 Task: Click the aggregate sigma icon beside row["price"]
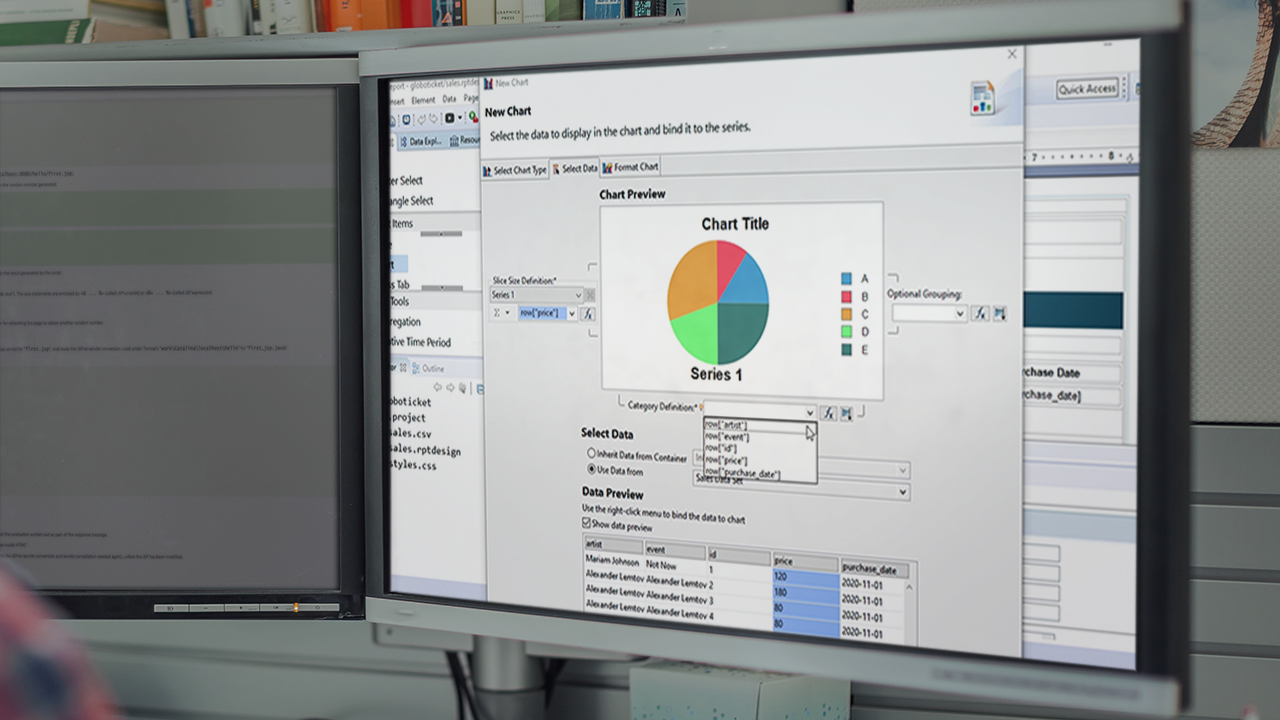[497, 313]
